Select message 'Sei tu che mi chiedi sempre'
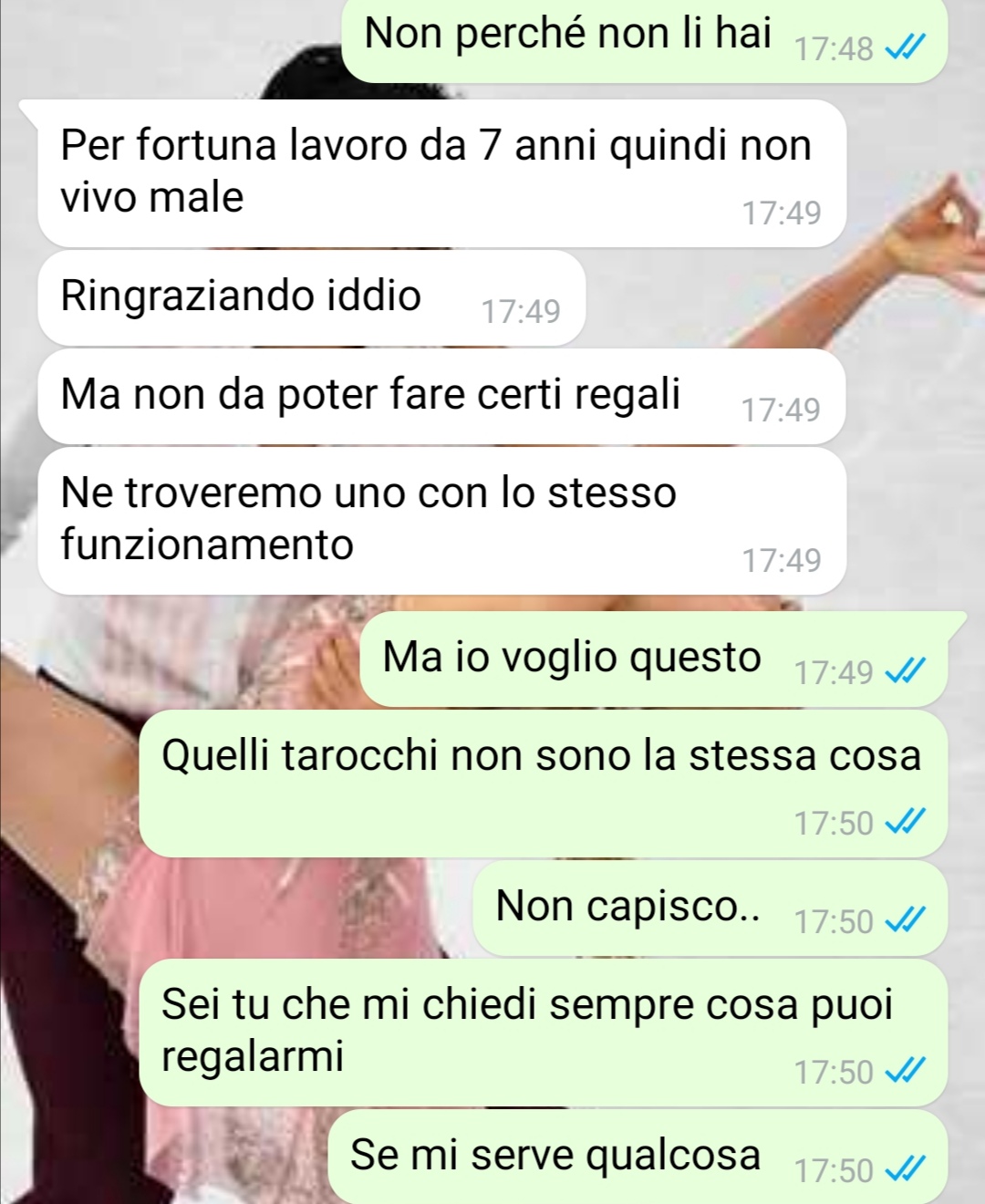The image size is (985, 1204). click(543, 1033)
